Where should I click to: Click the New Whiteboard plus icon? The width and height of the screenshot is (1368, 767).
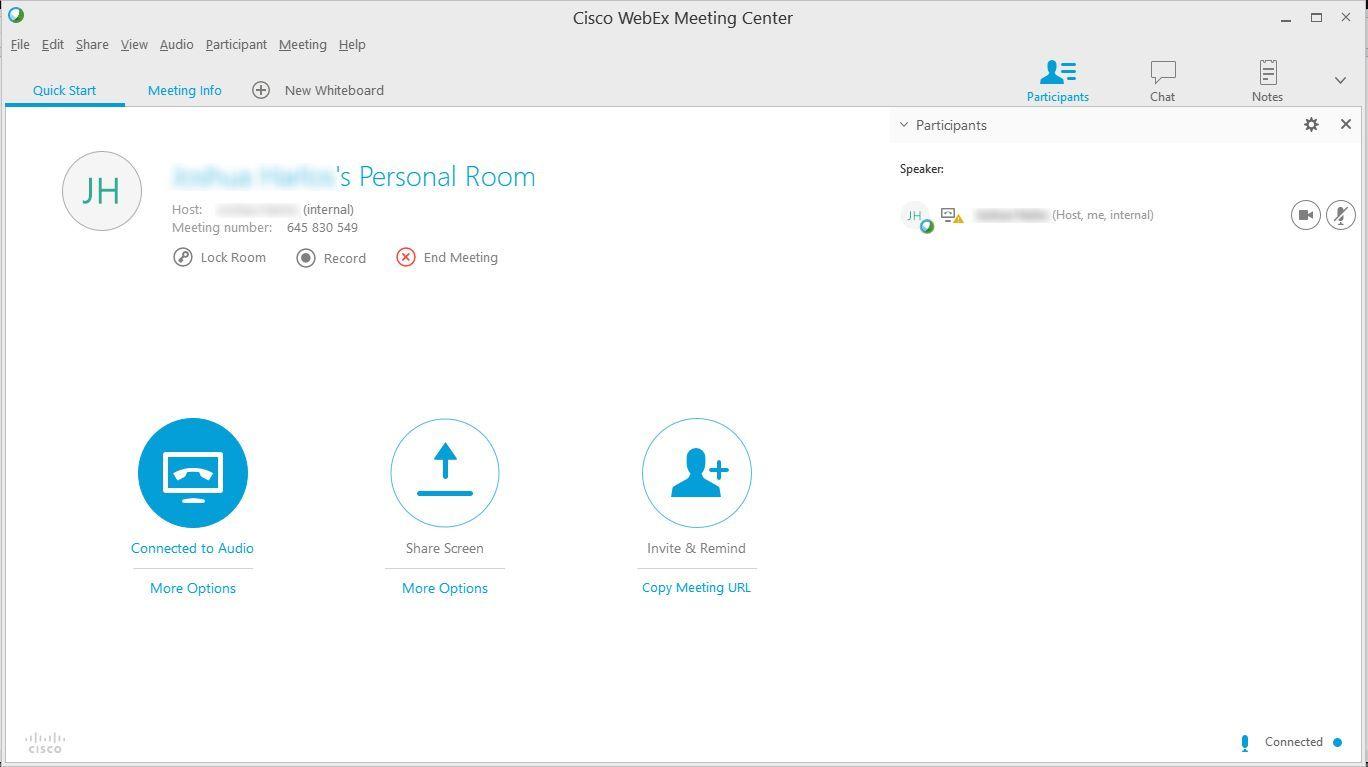261,90
